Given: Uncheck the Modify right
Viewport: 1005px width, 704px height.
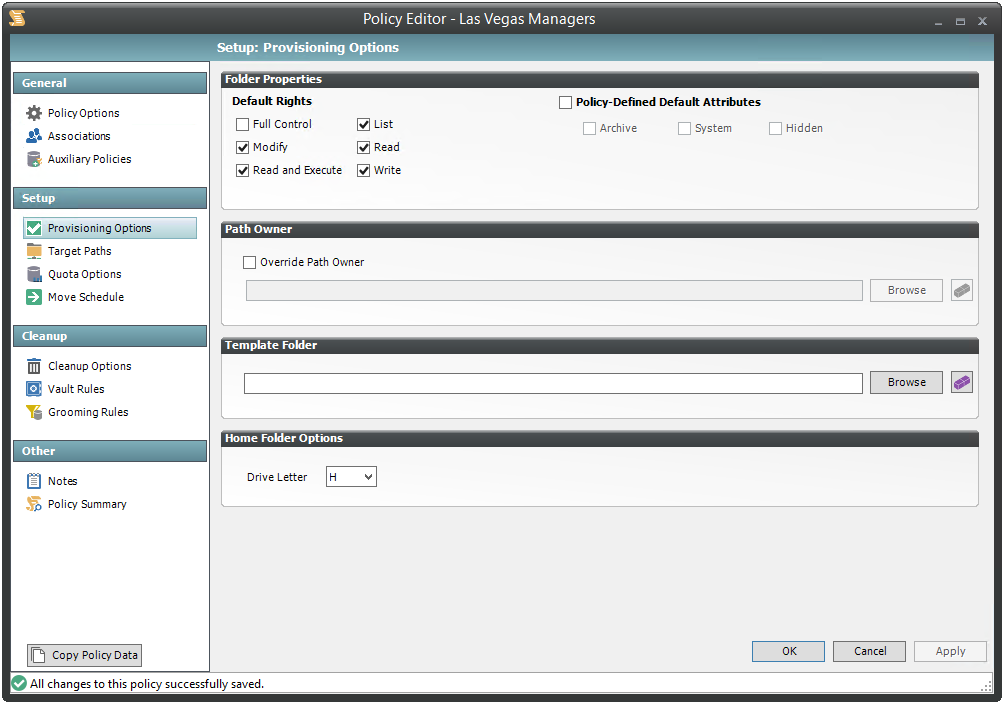Looking at the screenshot, I should (x=242, y=147).
